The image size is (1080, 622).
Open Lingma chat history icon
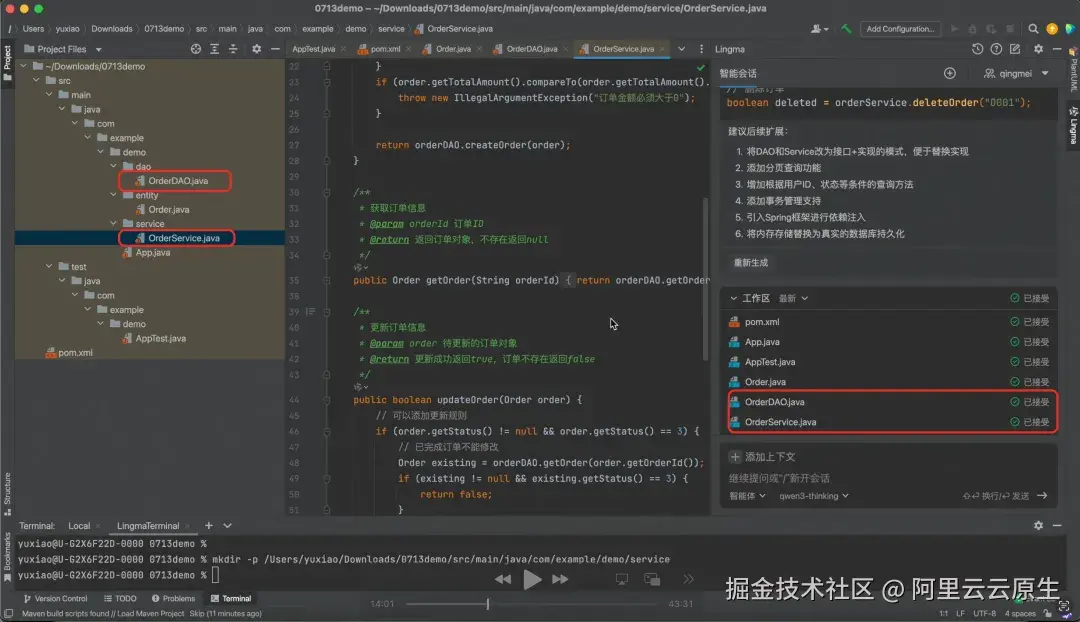click(977, 49)
